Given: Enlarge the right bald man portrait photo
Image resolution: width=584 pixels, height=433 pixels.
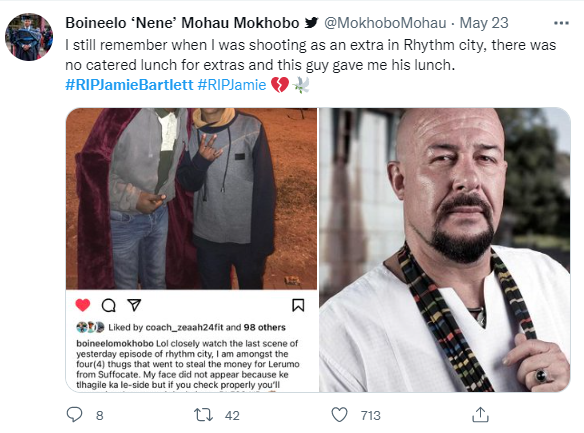Looking at the screenshot, I should click(445, 250).
